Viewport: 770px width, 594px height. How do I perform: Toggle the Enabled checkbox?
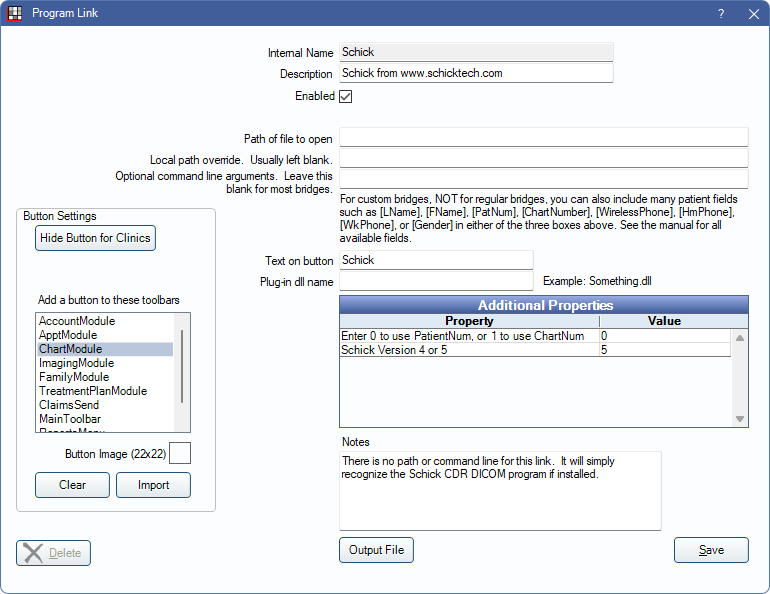point(346,97)
